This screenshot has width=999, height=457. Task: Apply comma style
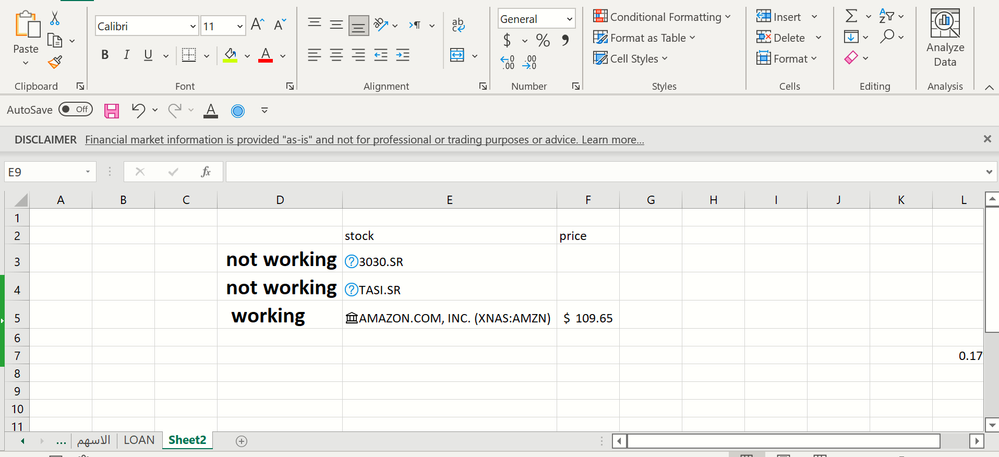[x=564, y=41]
